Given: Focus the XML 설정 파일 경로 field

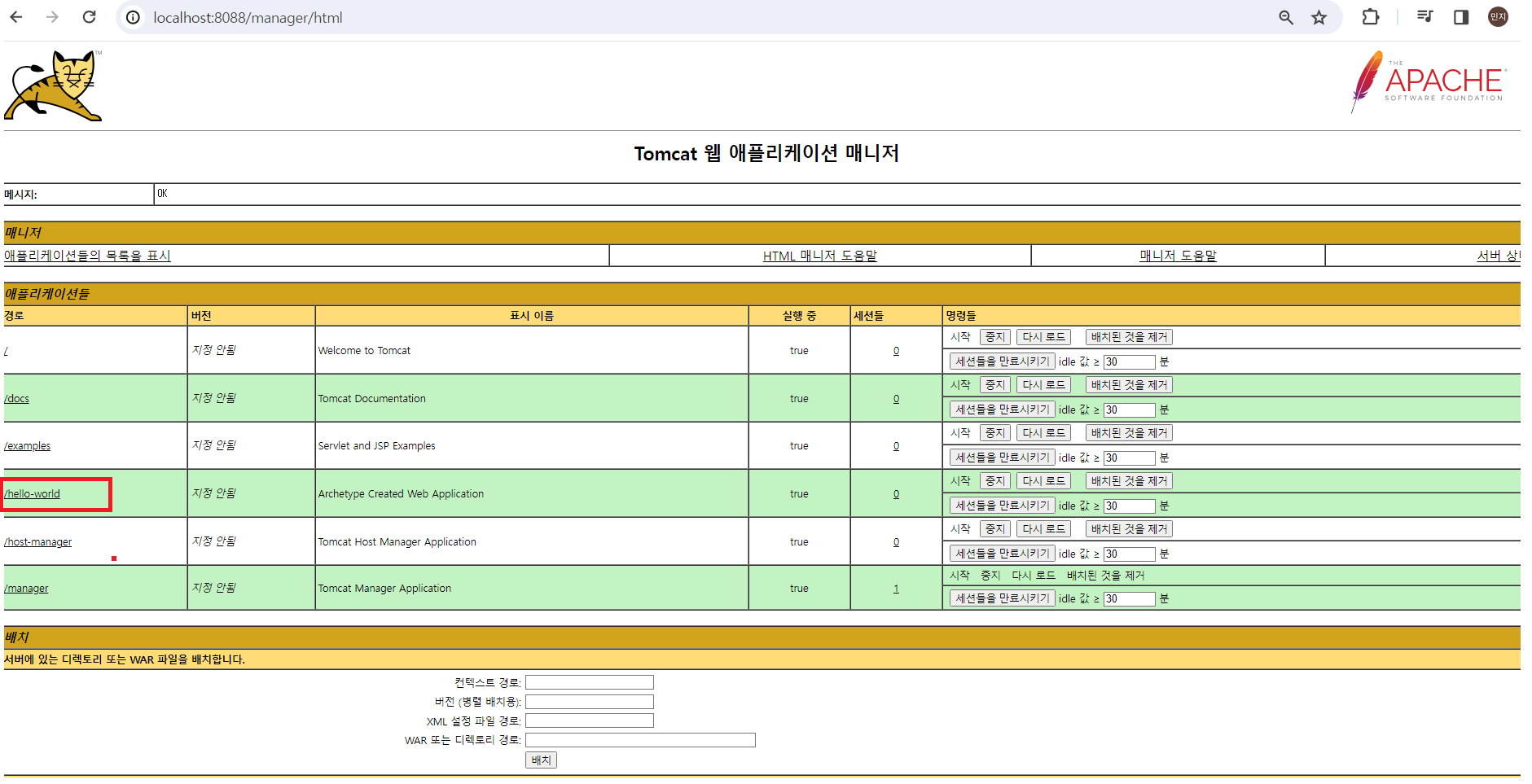Looking at the screenshot, I should point(590,720).
